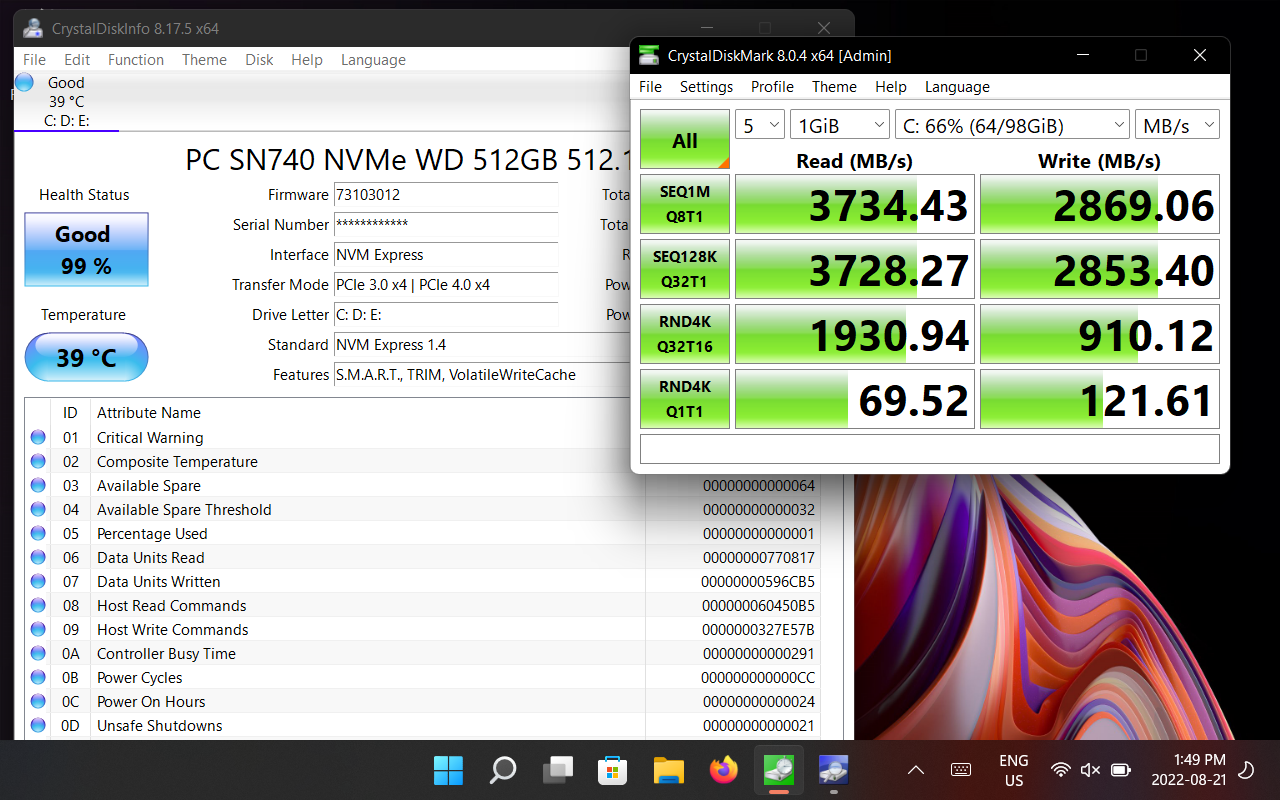This screenshot has width=1280, height=800.
Task: Click the status indicator next to Composite Temperature
Action: 37,461
